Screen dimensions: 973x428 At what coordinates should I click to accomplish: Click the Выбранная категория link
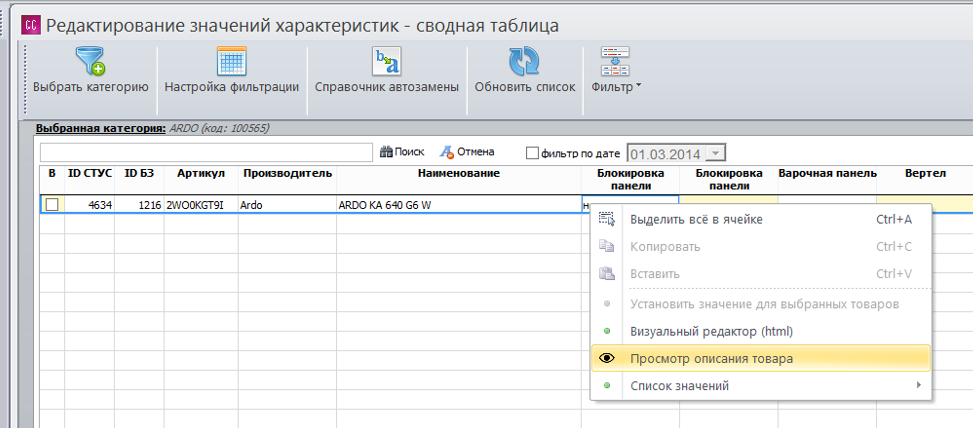(101, 129)
